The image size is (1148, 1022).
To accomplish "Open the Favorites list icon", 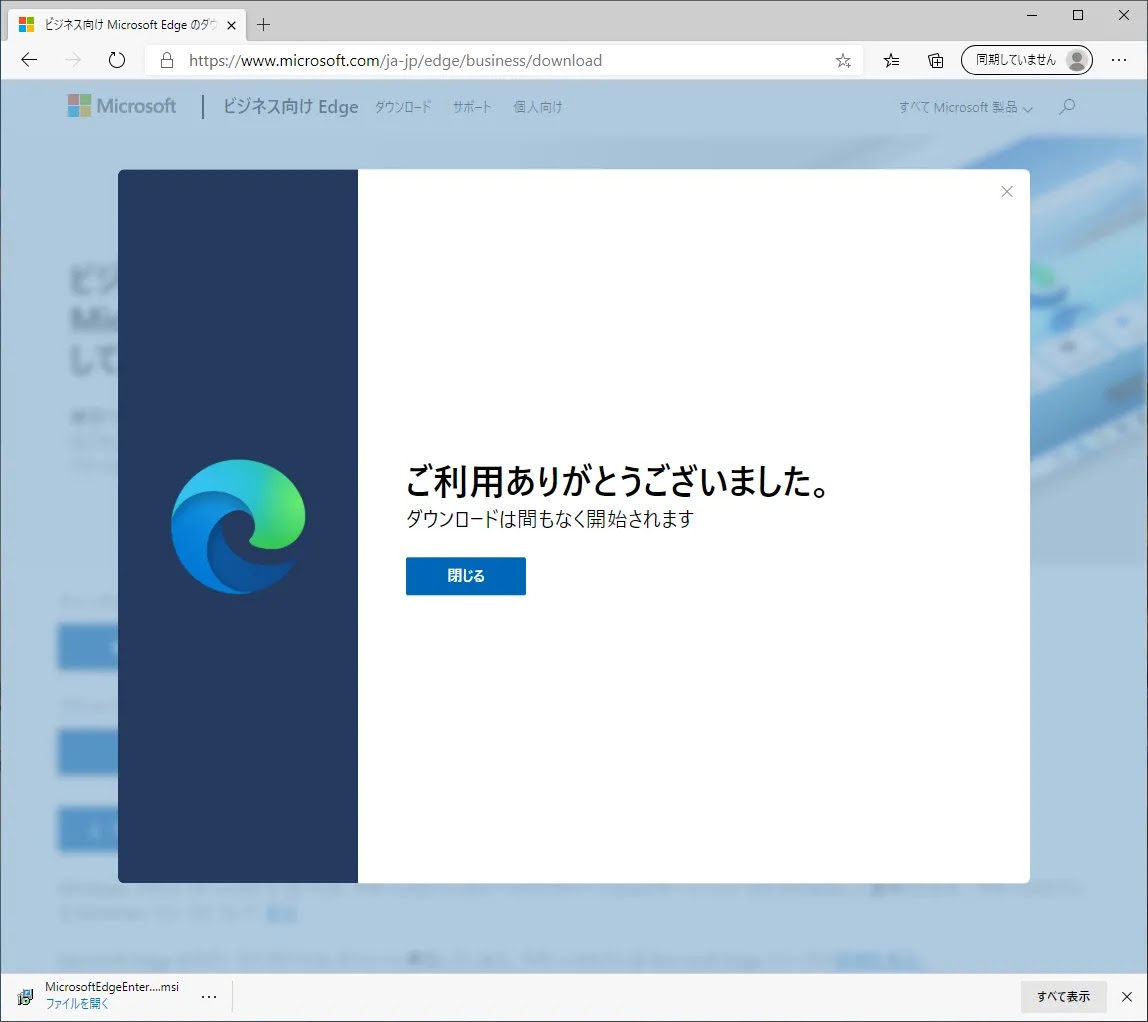I will pyautogui.click(x=891, y=61).
